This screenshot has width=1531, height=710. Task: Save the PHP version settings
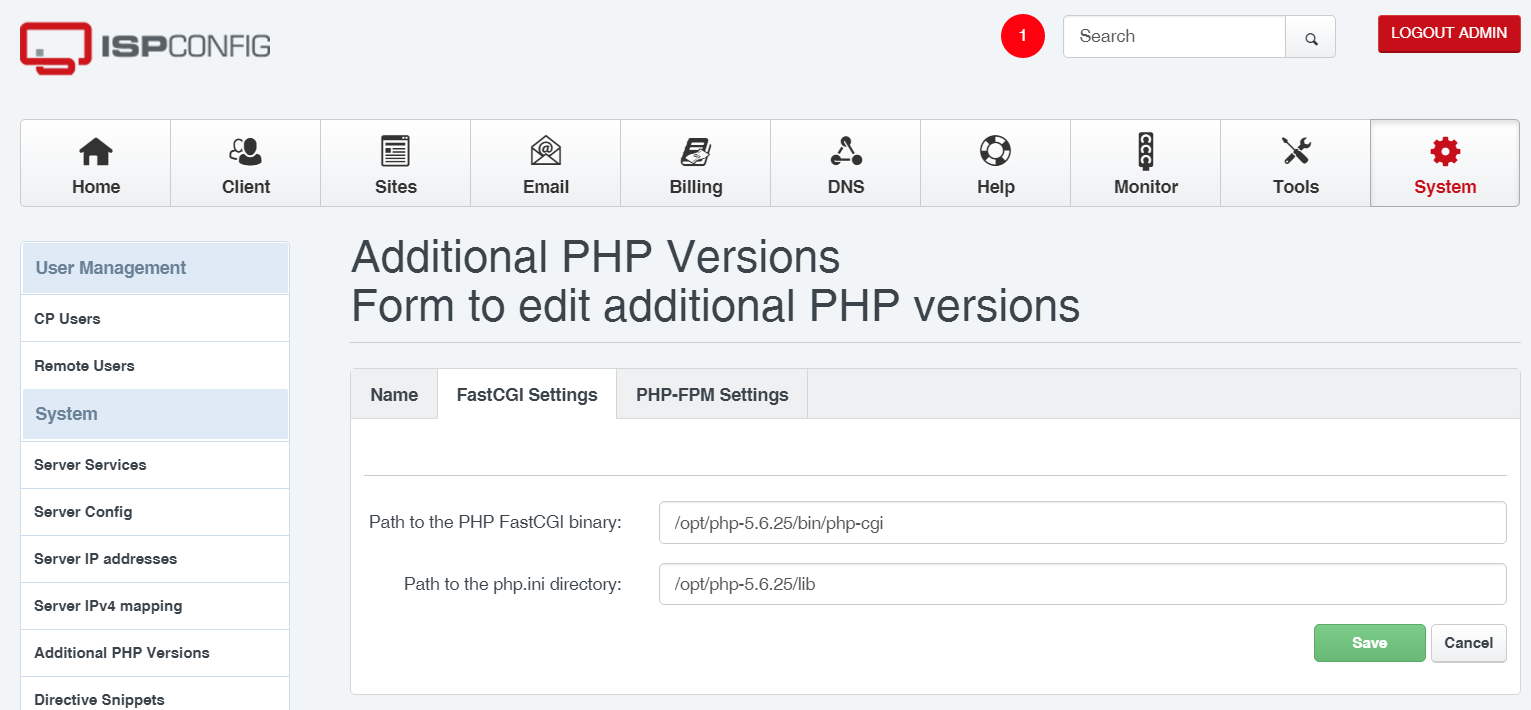pos(1369,643)
